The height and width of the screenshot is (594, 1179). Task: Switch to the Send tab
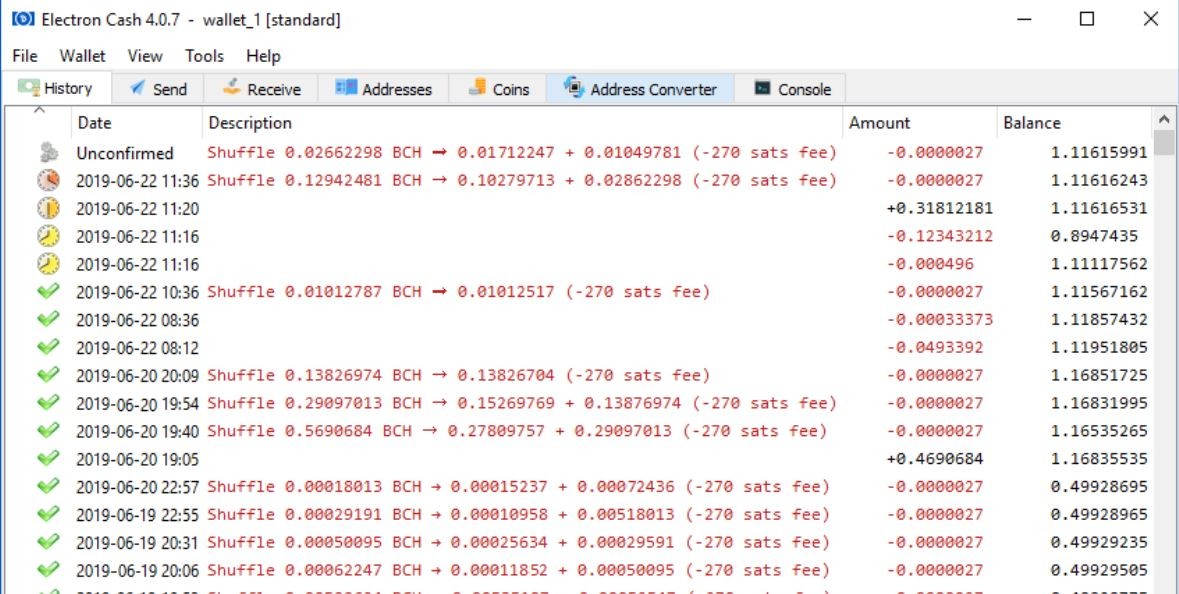point(158,89)
